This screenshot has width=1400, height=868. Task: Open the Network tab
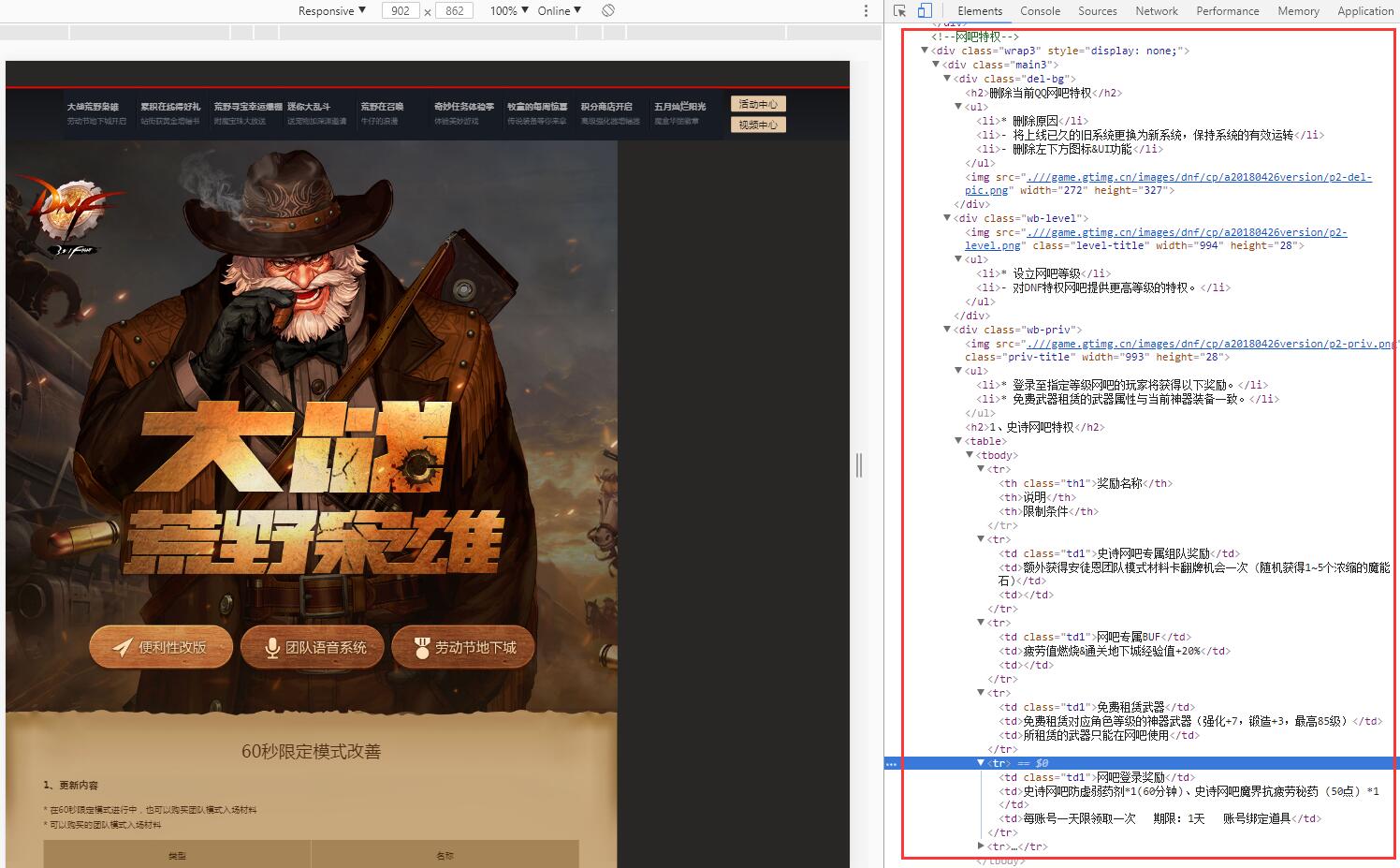tap(1157, 10)
